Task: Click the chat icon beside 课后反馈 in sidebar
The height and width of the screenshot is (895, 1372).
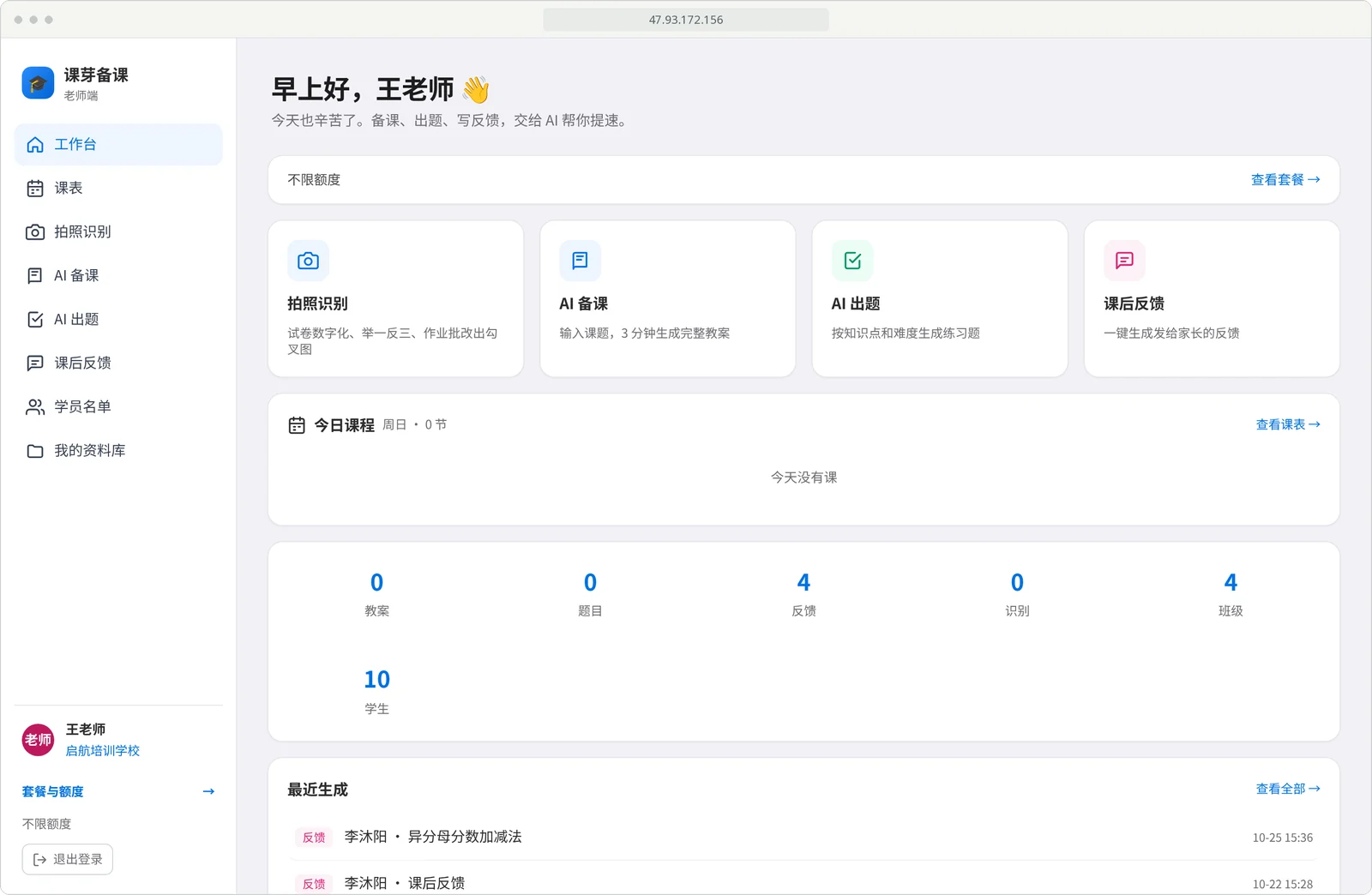Action: [35, 363]
